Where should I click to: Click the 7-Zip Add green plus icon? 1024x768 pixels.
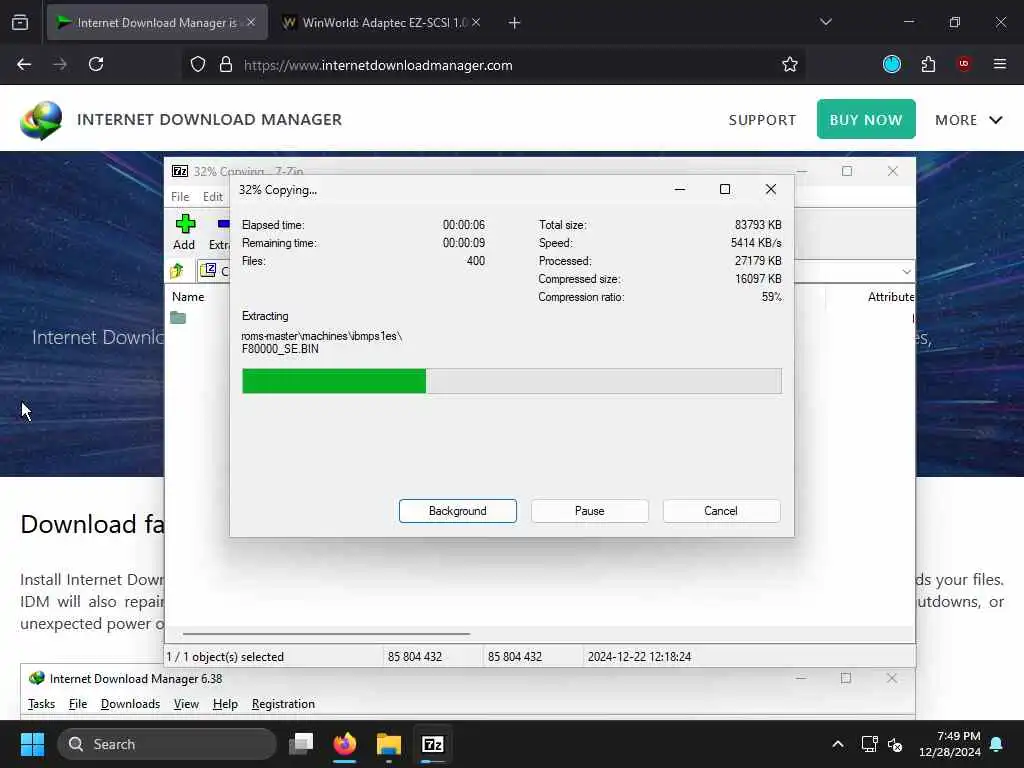[x=185, y=224]
